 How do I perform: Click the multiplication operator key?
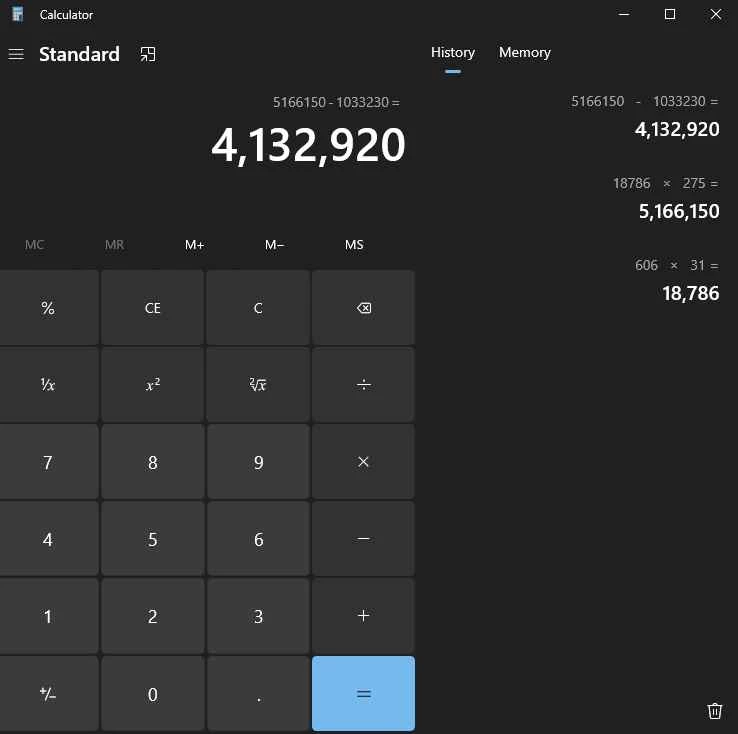pos(363,462)
